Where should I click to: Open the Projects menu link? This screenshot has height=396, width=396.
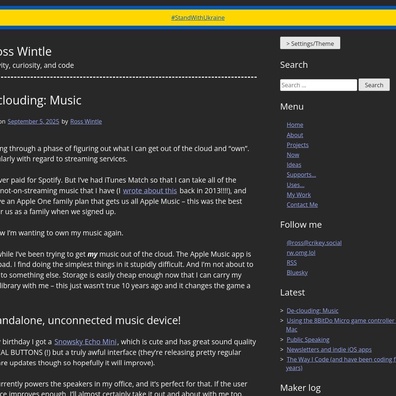(298, 145)
